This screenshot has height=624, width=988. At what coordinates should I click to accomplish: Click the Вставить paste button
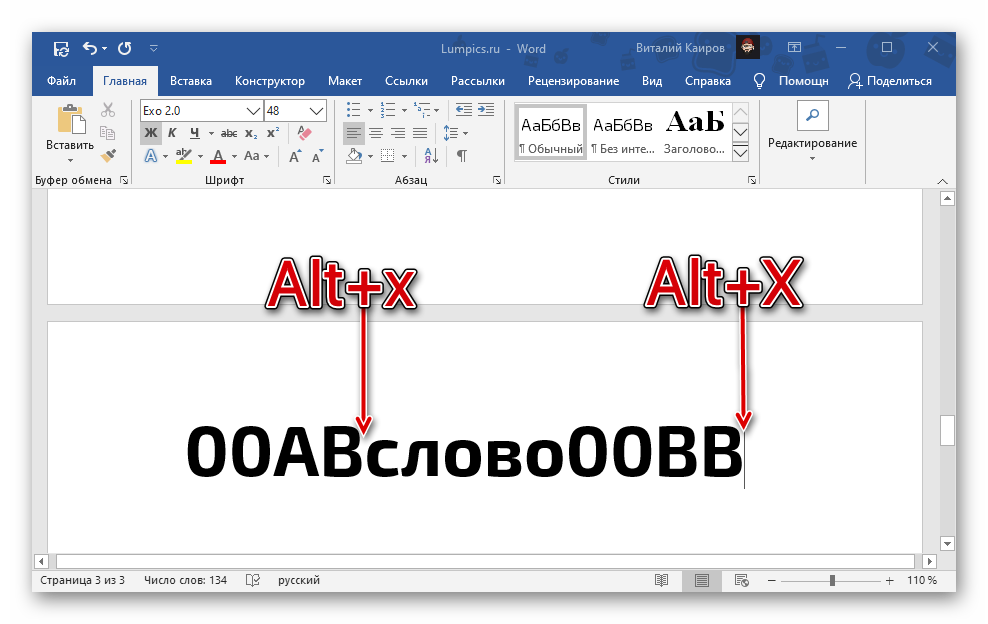(x=70, y=128)
